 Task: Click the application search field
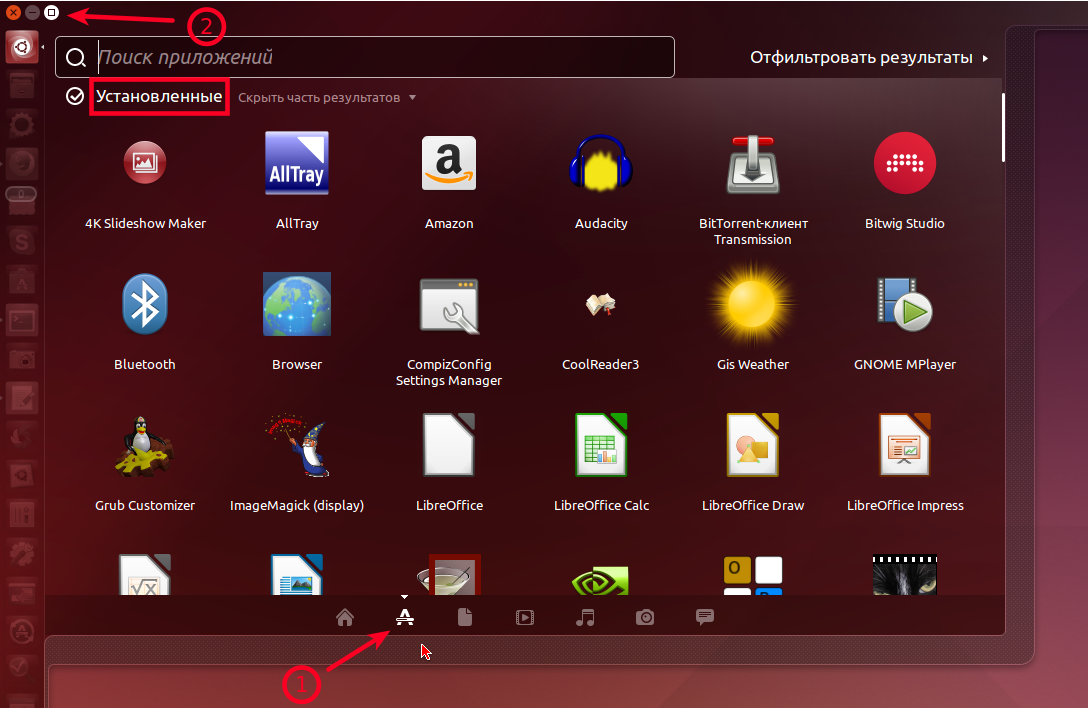pyautogui.click(x=365, y=57)
